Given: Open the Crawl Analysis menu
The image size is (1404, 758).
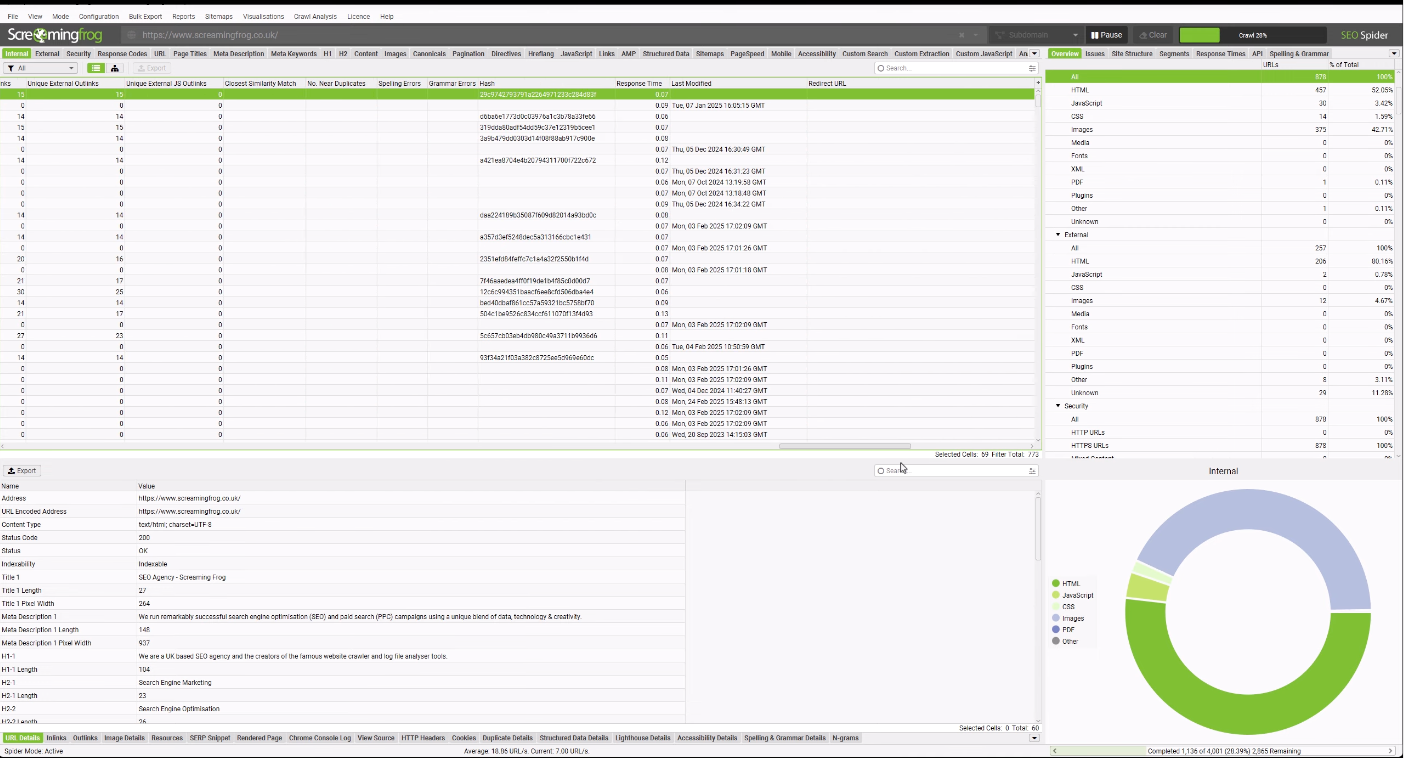Looking at the screenshot, I should point(315,16).
